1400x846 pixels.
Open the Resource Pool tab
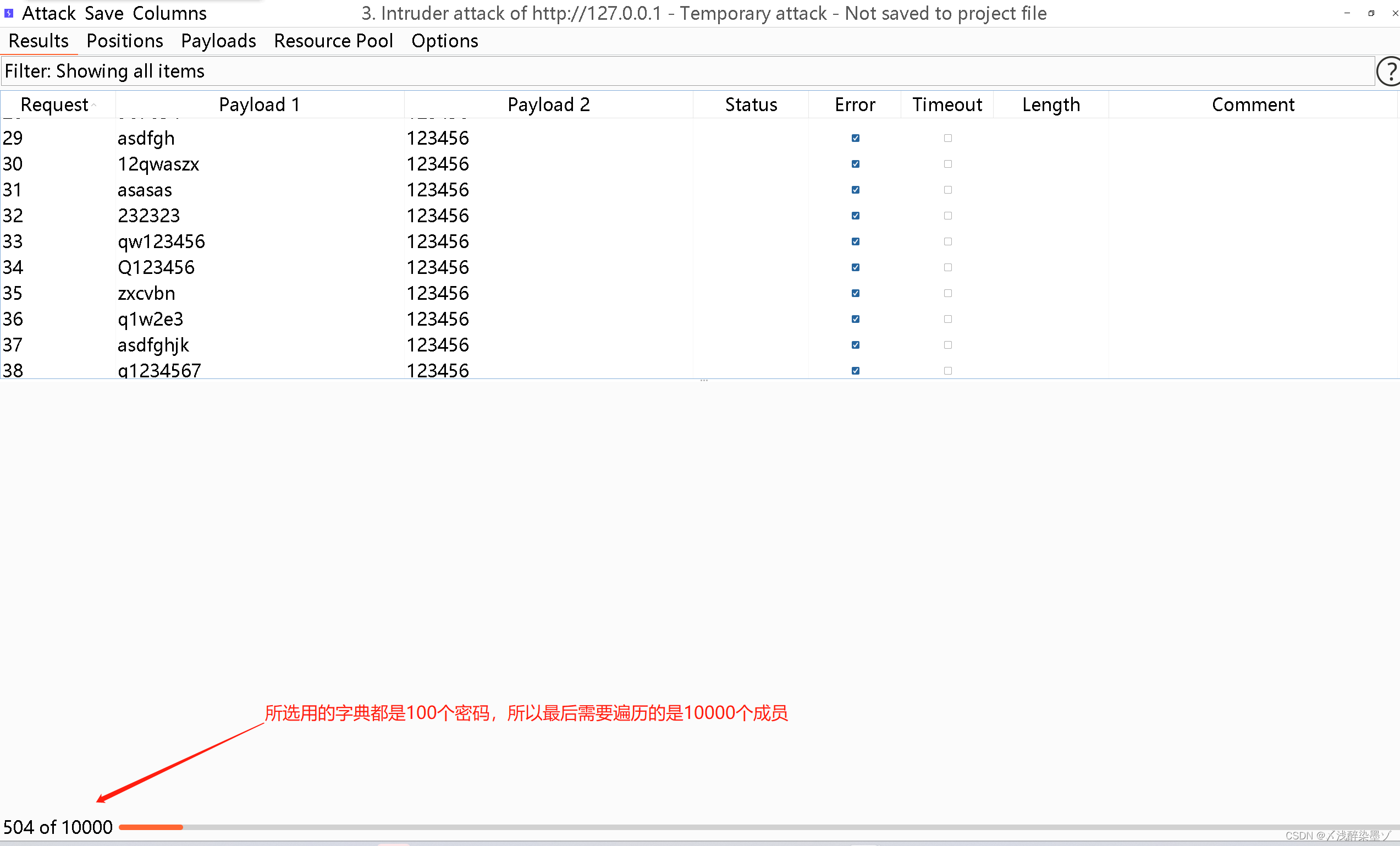333,41
